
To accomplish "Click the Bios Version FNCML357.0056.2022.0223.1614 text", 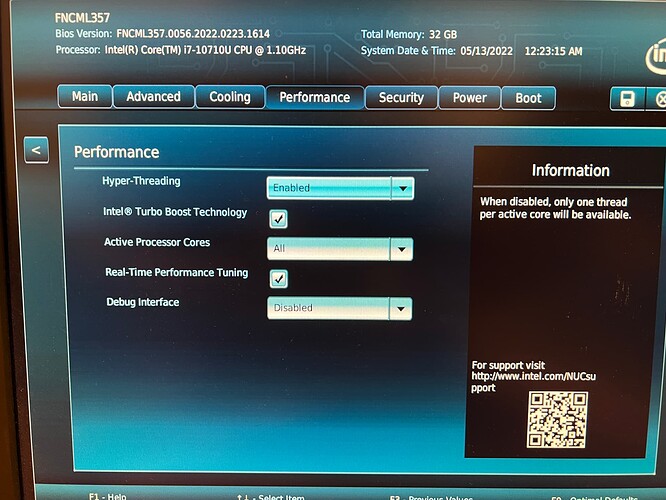I will 162,34.
